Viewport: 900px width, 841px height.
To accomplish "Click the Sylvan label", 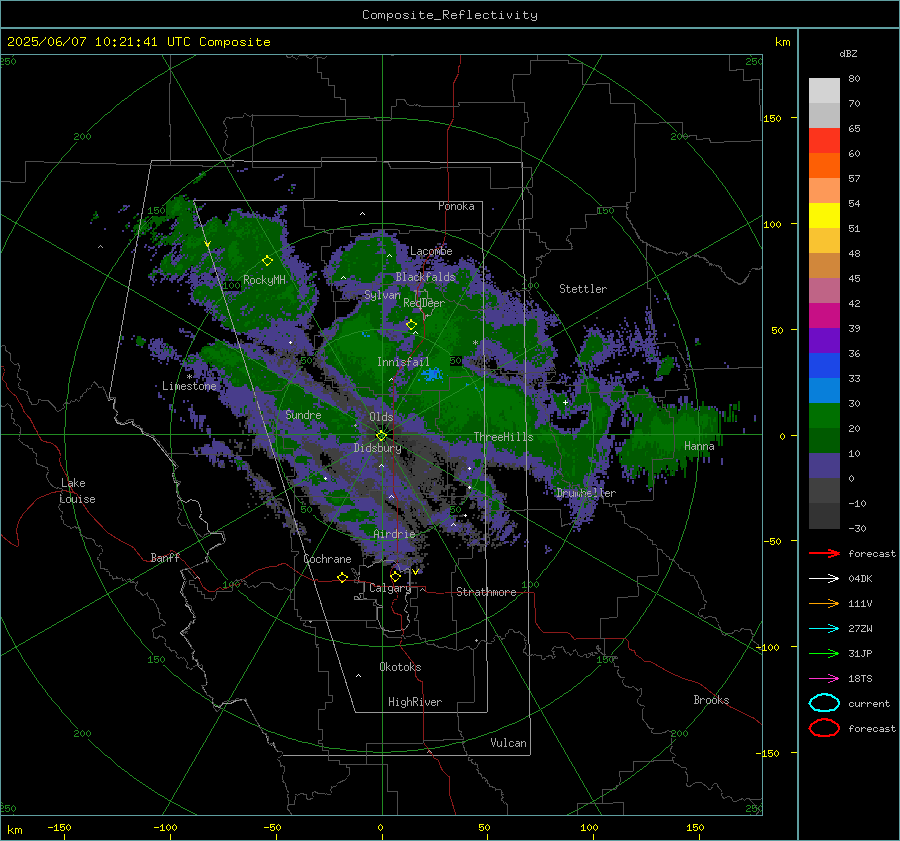I will tap(382, 295).
